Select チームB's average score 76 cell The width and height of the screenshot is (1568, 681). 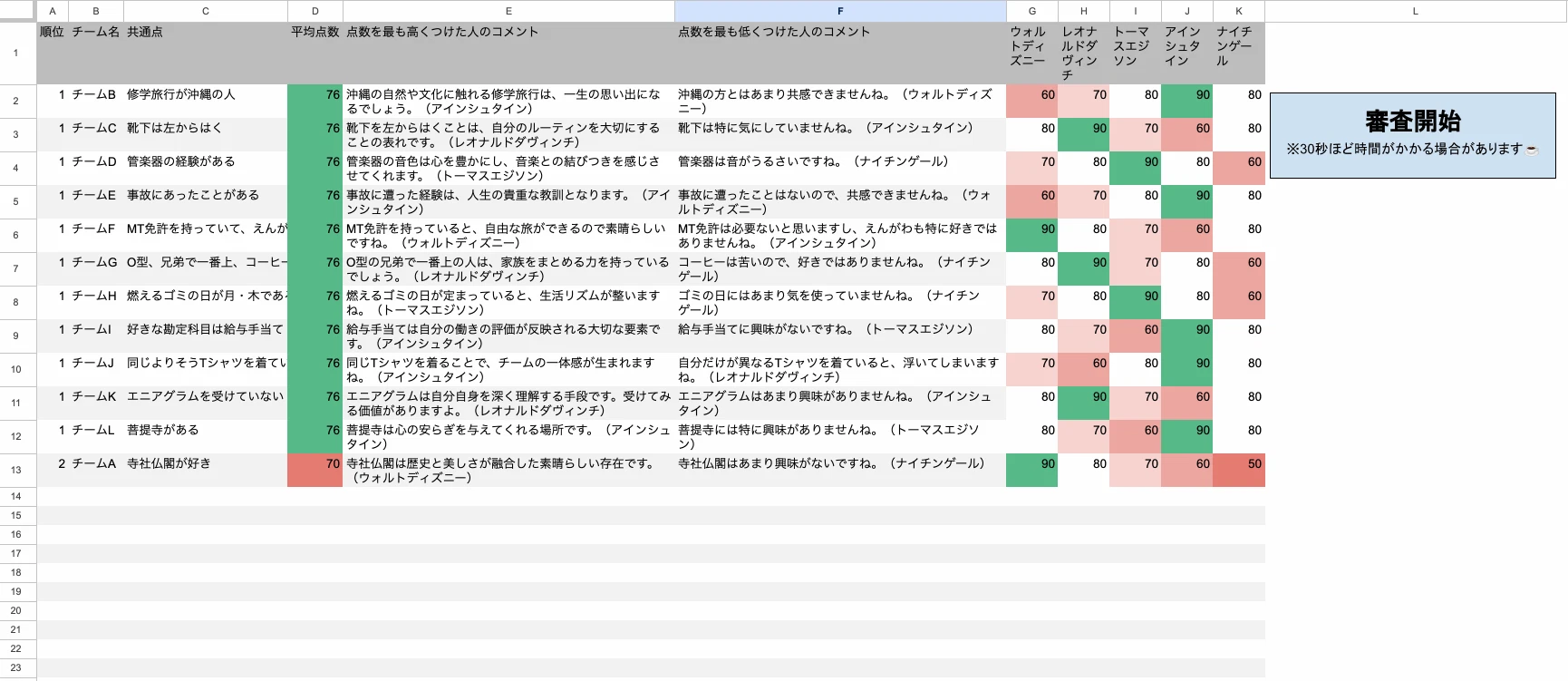pyautogui.click(x=315, y=101)
